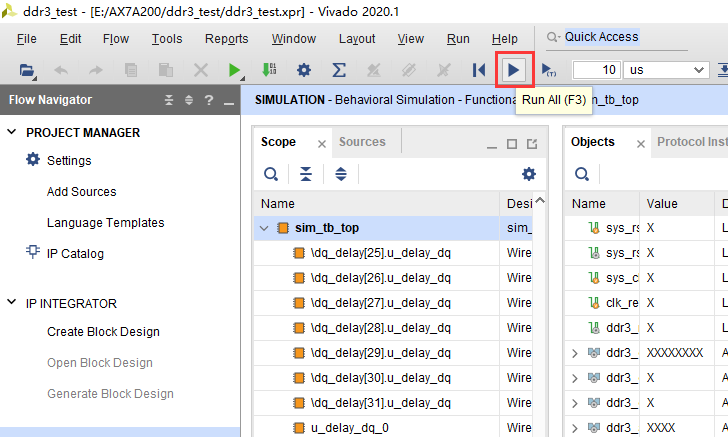The image size is (728, 437).
Task: Collapse IP INTEGRATOR section
Action: pos(12,303)
